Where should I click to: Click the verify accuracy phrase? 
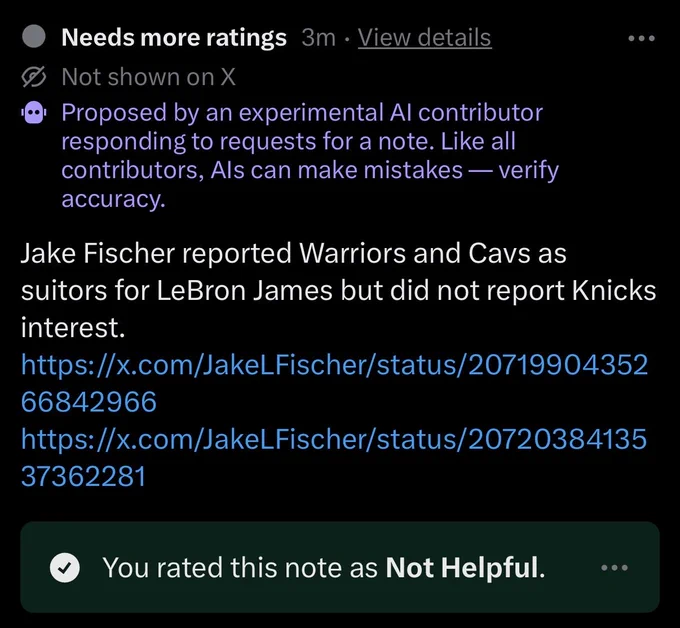click(310, 184)
